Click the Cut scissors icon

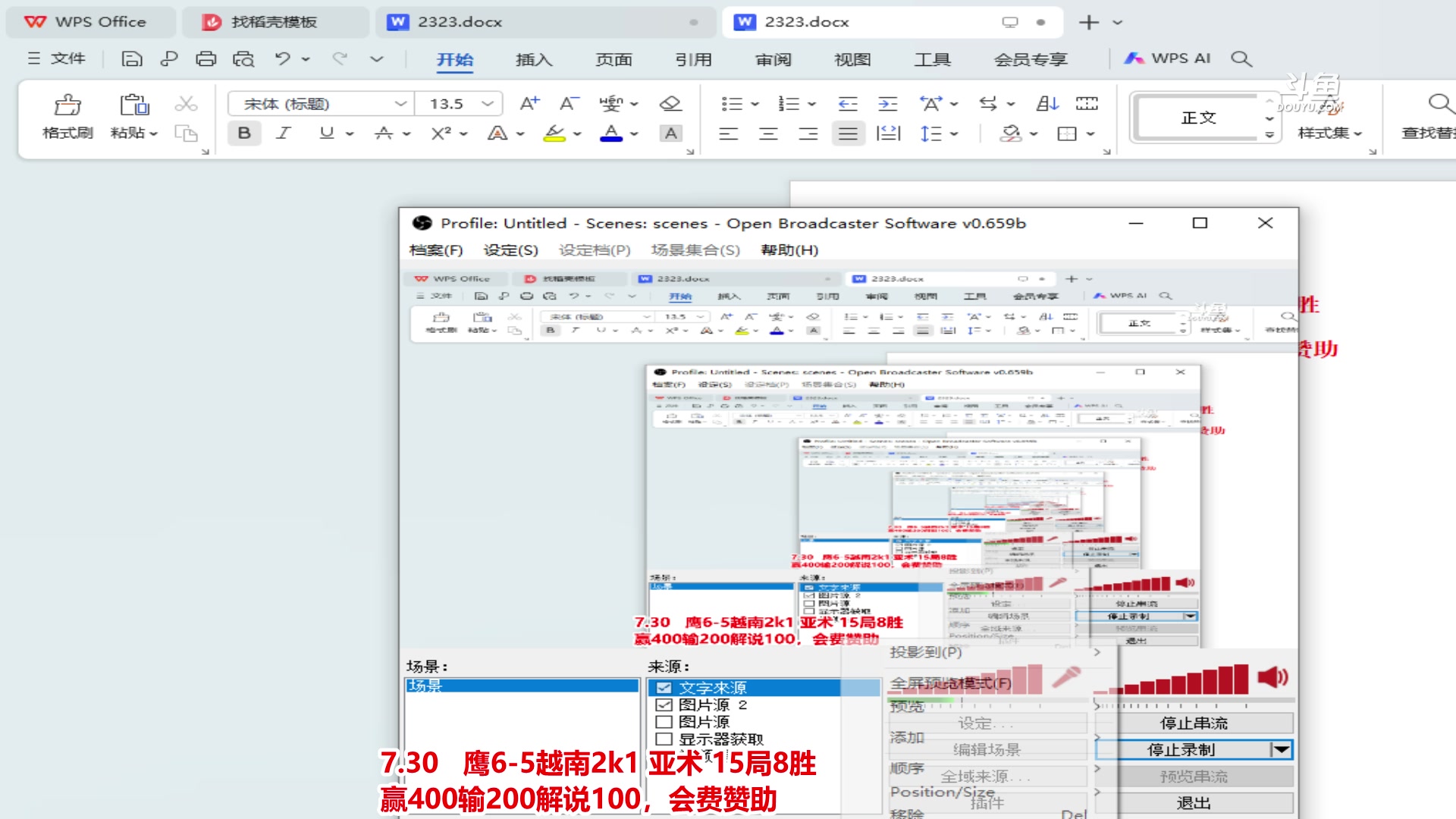186,103
